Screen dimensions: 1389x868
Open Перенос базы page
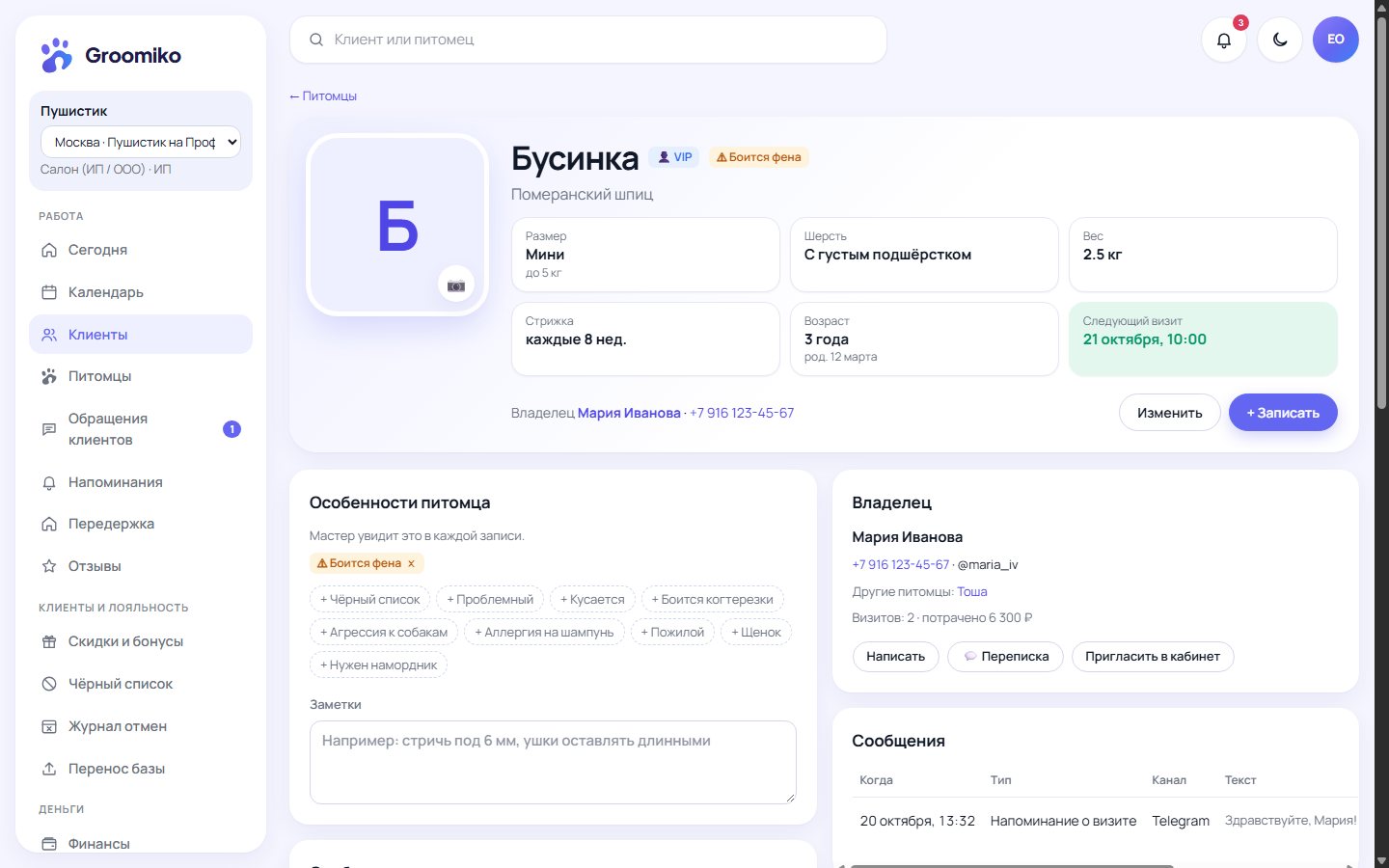coord(141,769)
